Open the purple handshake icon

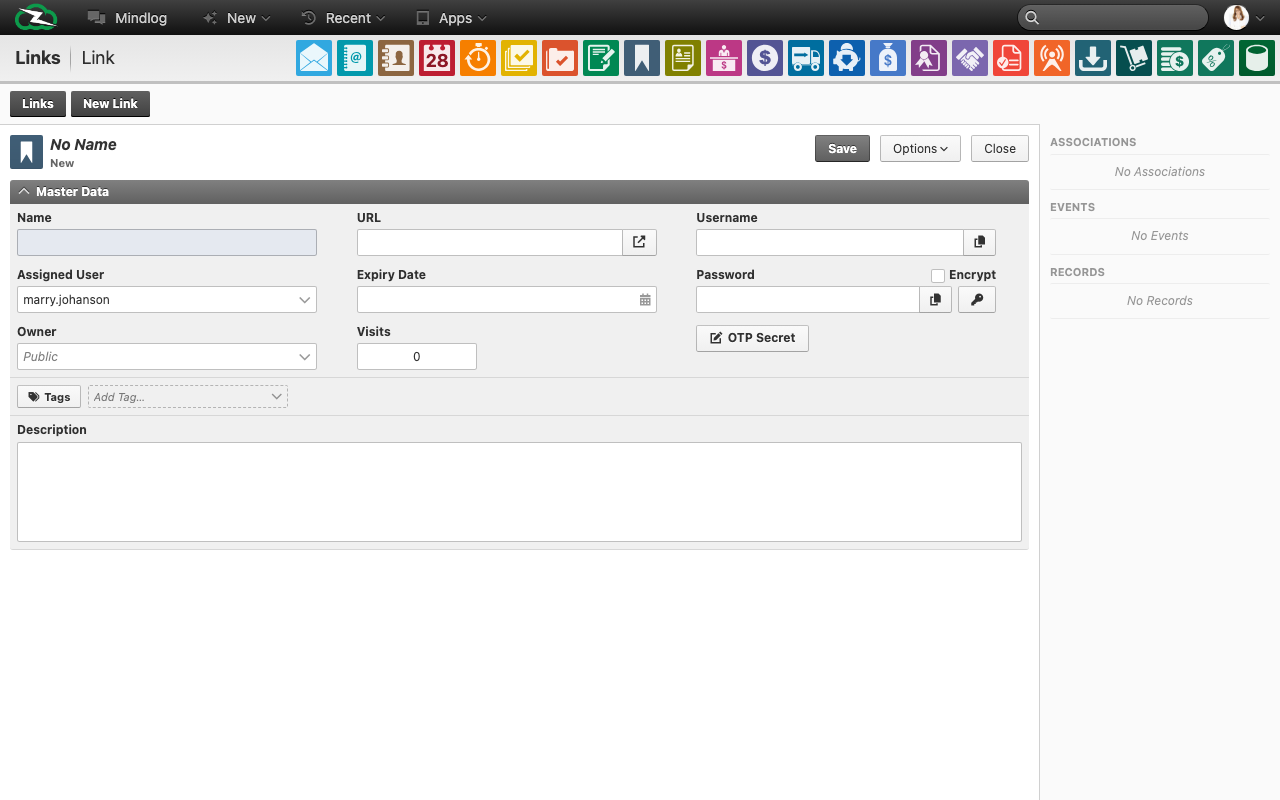point(970,58)
